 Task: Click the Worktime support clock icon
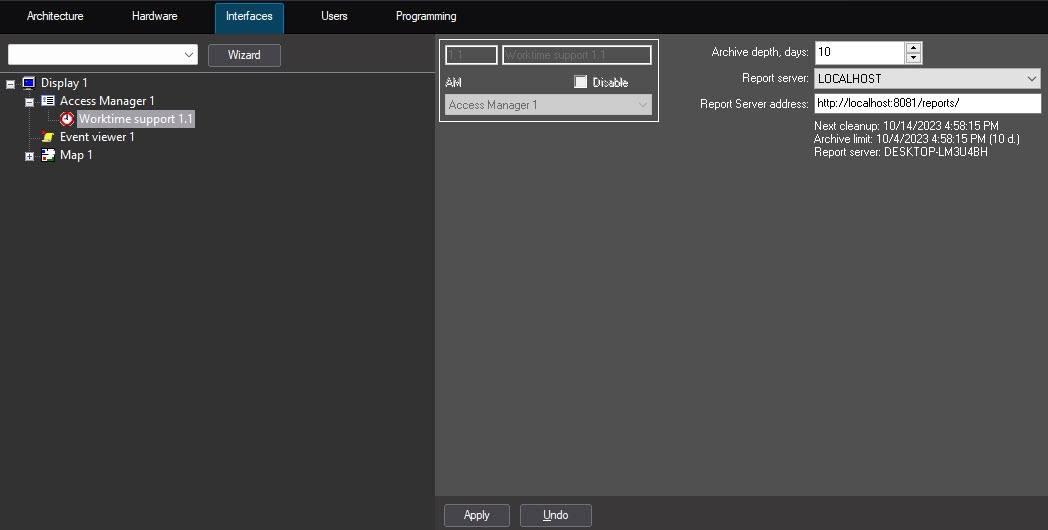(67, 119)
